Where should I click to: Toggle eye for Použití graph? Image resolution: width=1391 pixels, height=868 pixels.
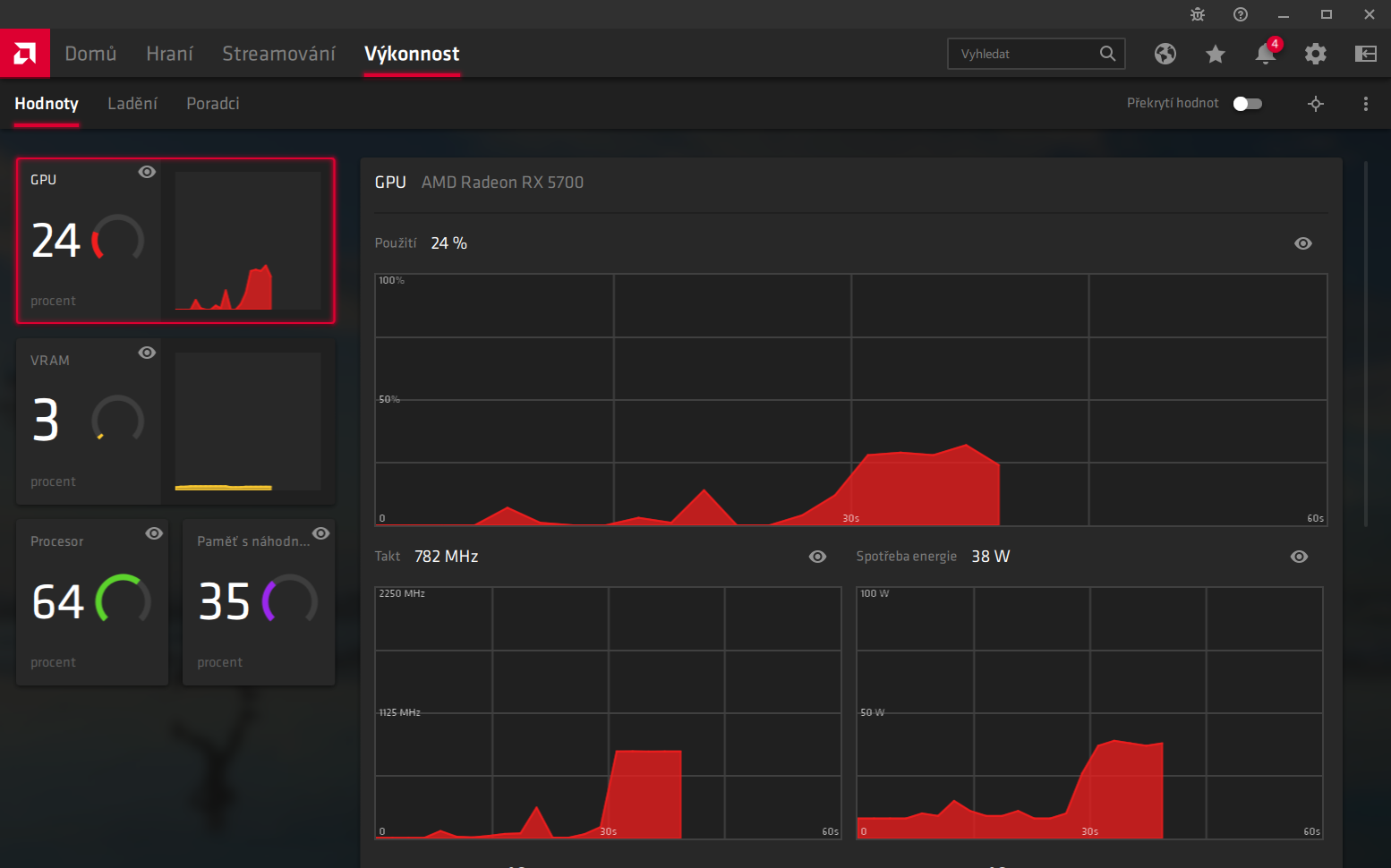point(1303,243)
